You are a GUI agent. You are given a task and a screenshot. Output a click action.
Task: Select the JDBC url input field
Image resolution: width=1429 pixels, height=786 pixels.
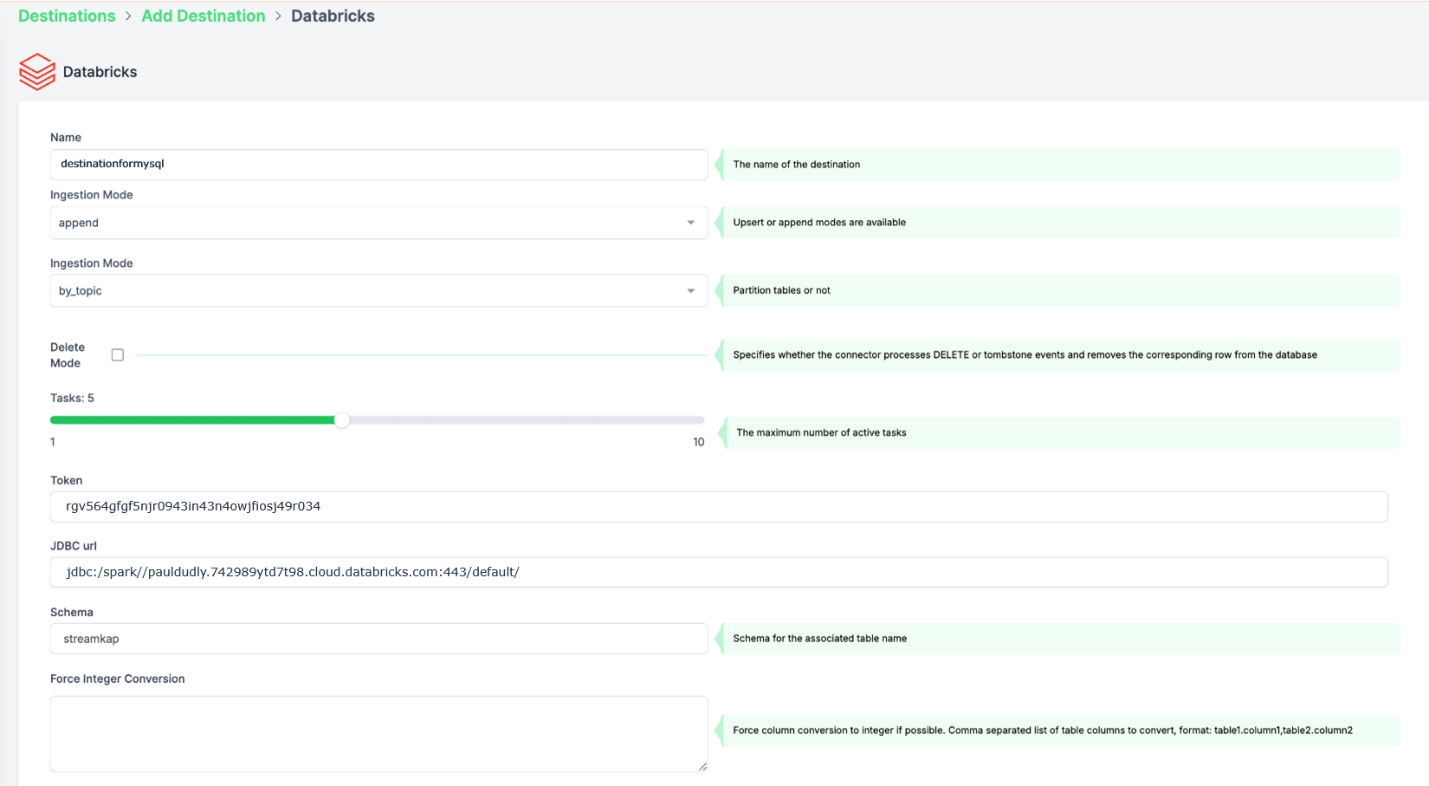pyautogui.click(x=719, y=572)
